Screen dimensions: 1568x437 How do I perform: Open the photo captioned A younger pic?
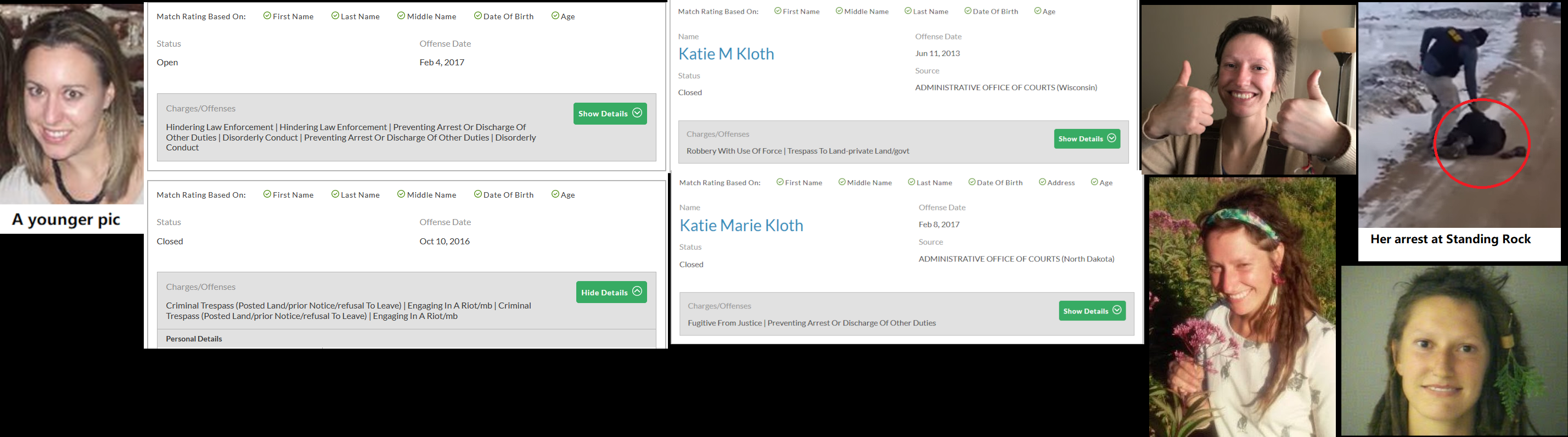72,103
